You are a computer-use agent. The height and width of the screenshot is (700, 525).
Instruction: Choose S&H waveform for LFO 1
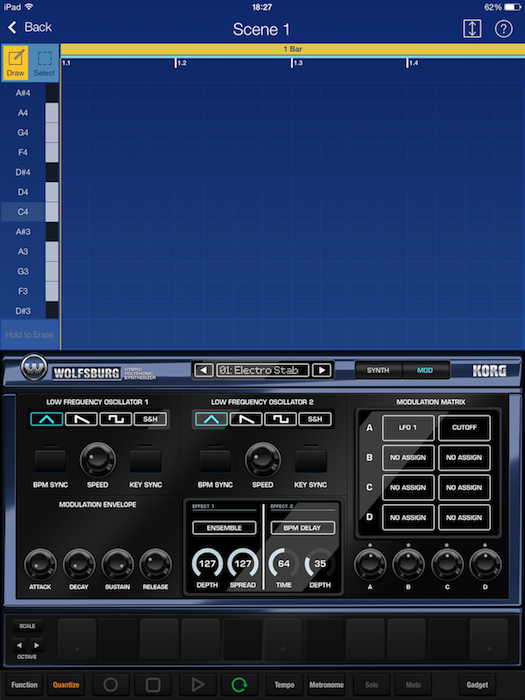pos(150,419)
